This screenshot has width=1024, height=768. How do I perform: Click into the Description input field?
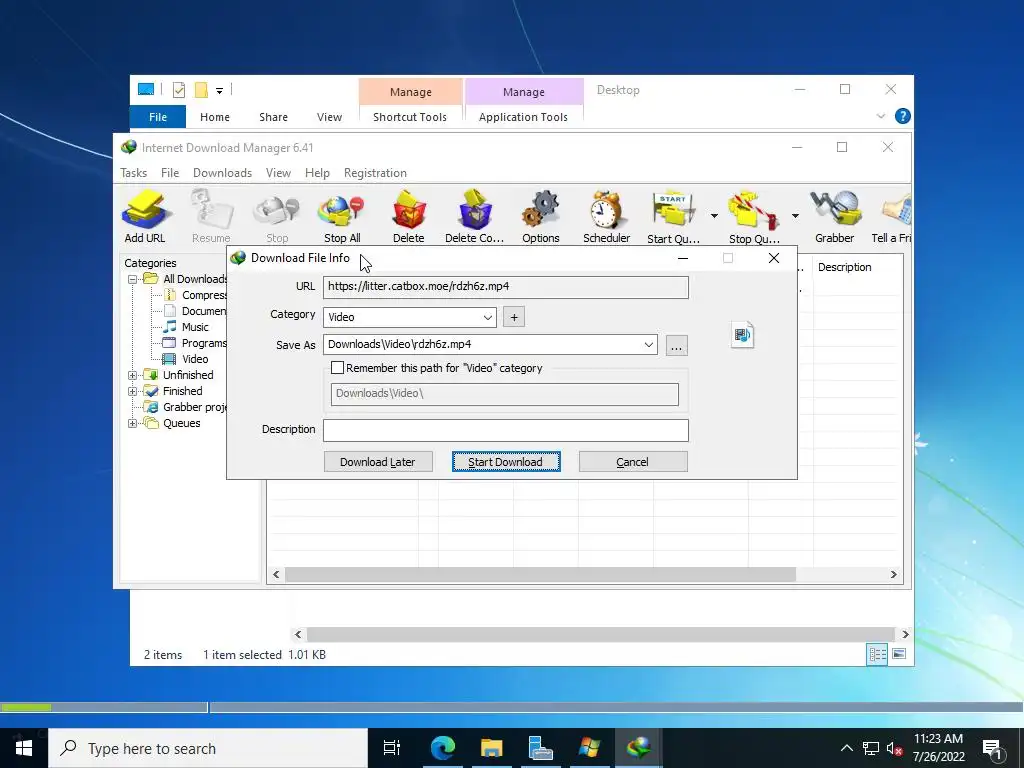tap(505, 430)
